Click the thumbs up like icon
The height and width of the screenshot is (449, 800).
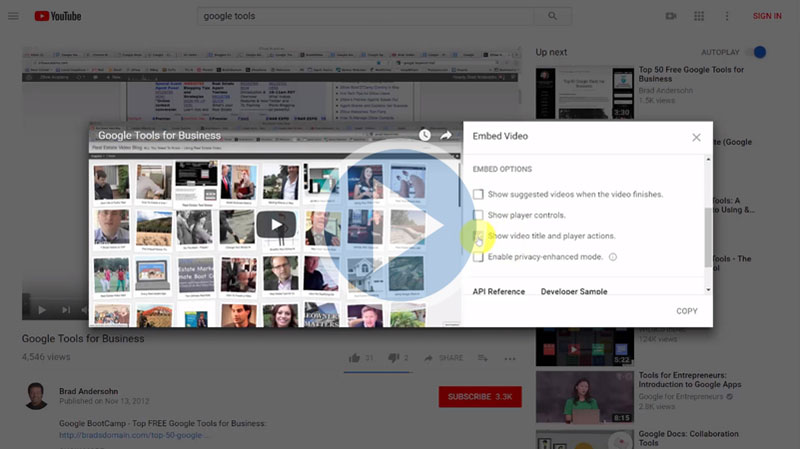[x=354, y=358]
